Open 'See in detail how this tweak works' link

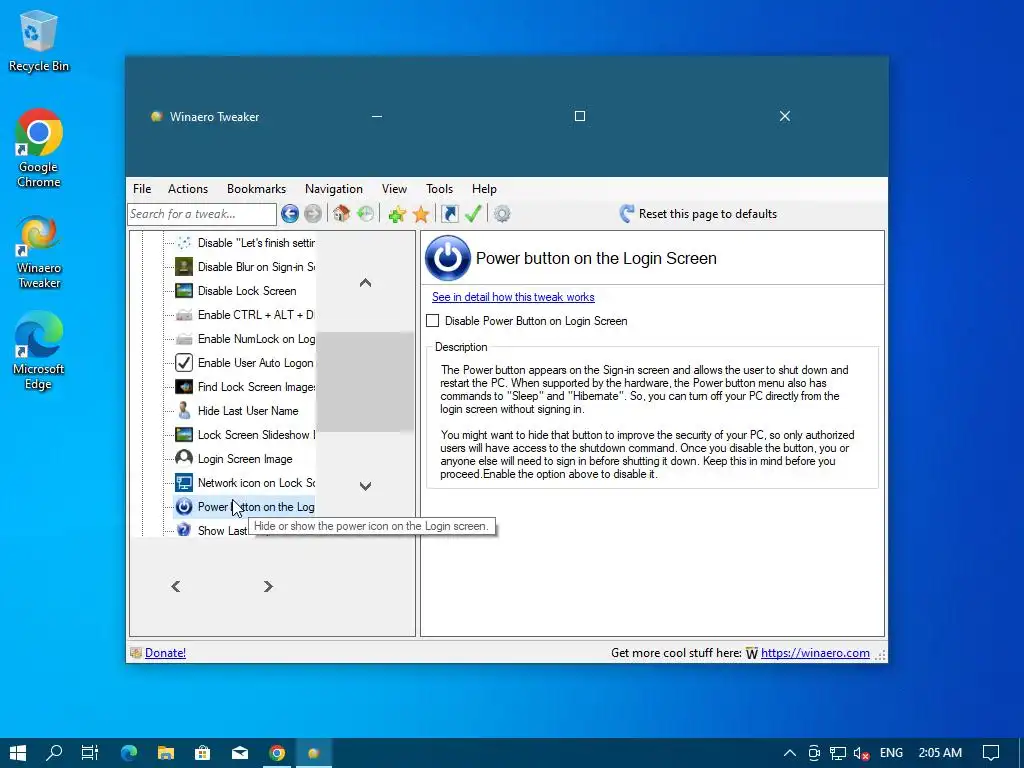513,297
